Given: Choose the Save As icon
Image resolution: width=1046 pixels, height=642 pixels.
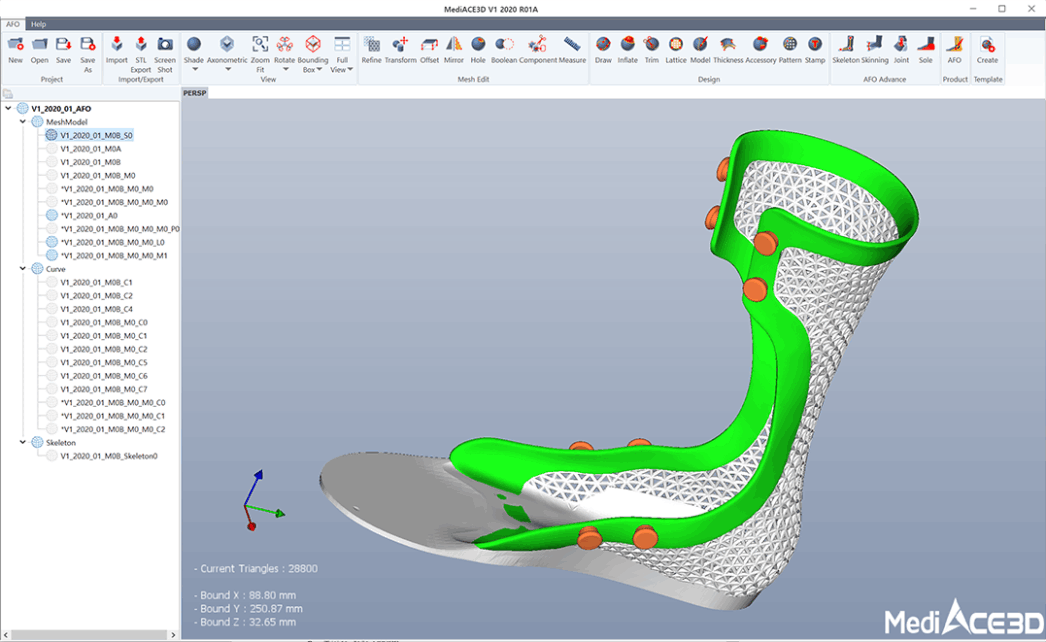Looking at the screenshot, I should tap(87, 45).
